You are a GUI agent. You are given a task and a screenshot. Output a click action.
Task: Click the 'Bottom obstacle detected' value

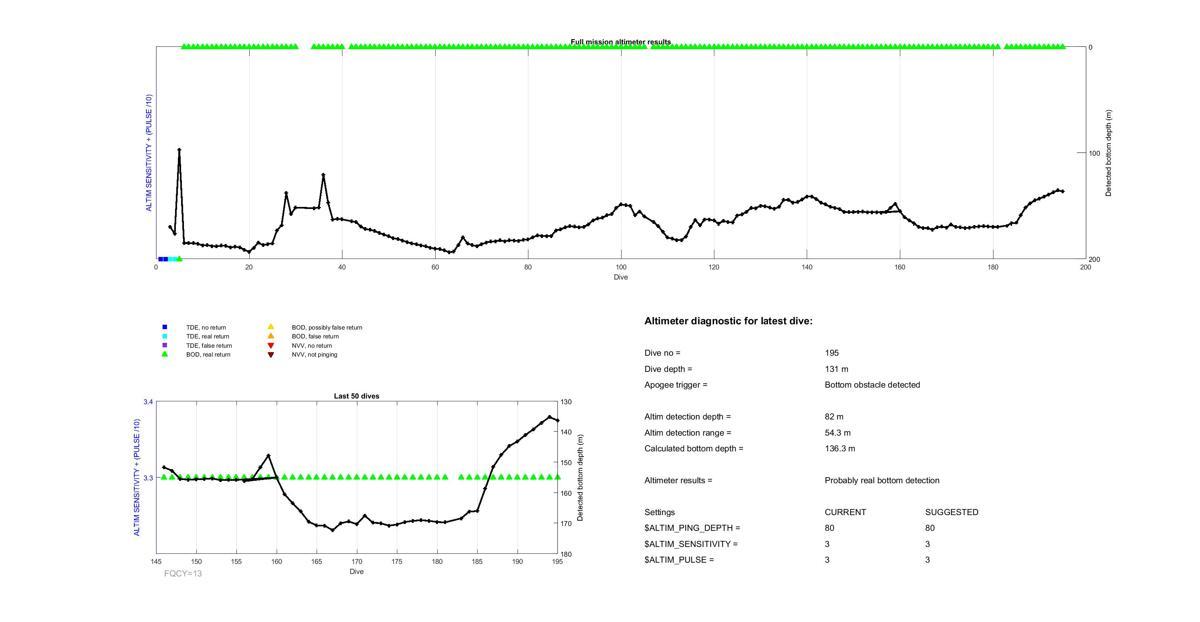[x=873, y=385]
